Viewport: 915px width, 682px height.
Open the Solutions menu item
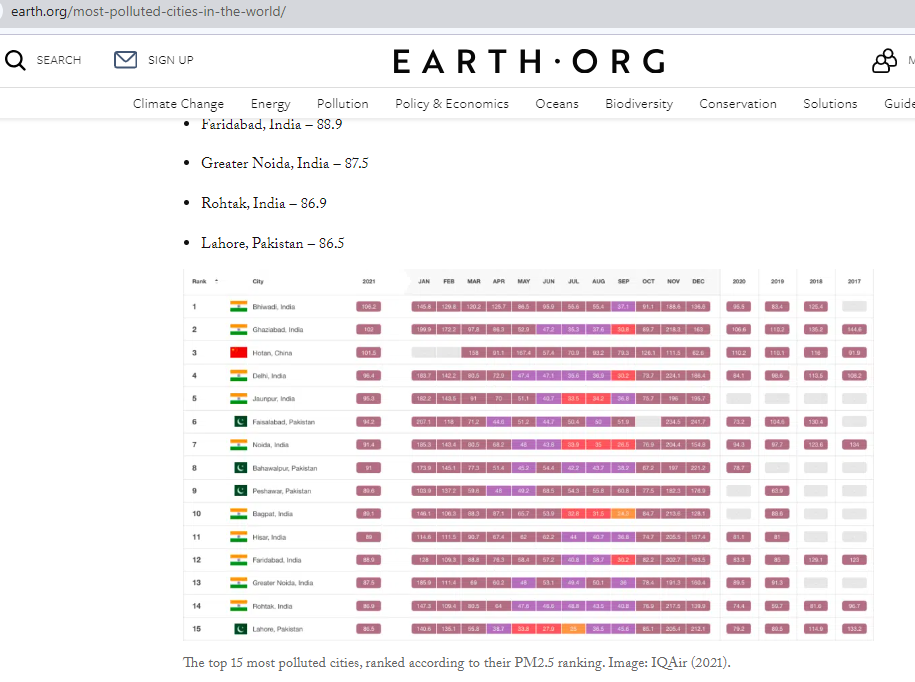(830, 104)
